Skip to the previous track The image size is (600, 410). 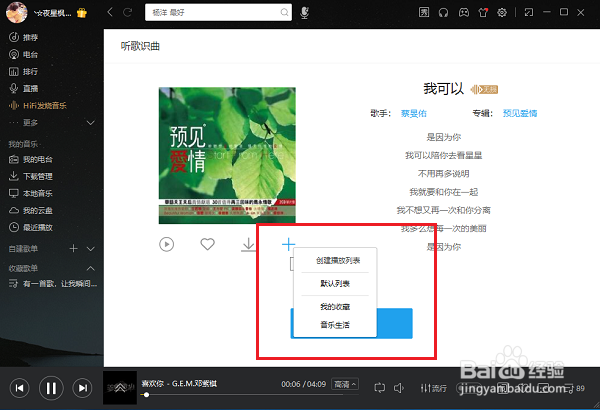click(x=19, y=388)
